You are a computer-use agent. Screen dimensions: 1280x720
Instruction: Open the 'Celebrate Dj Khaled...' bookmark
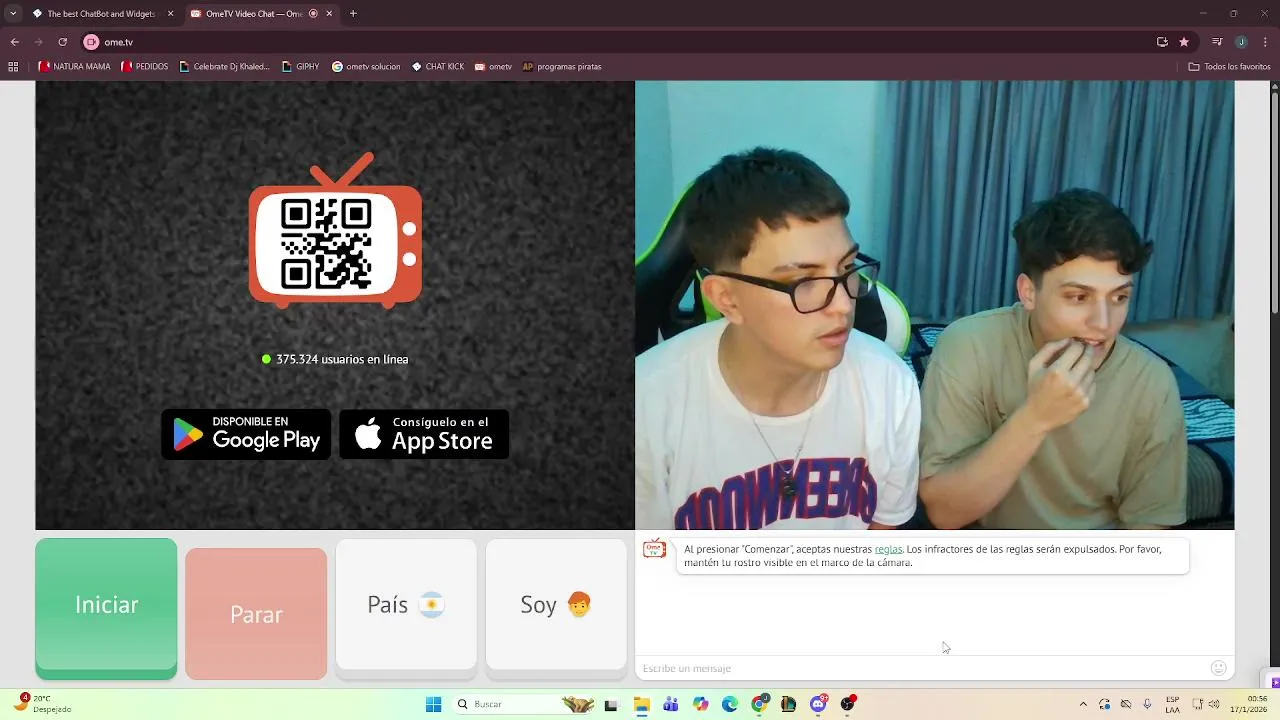(x=225, y=67)
